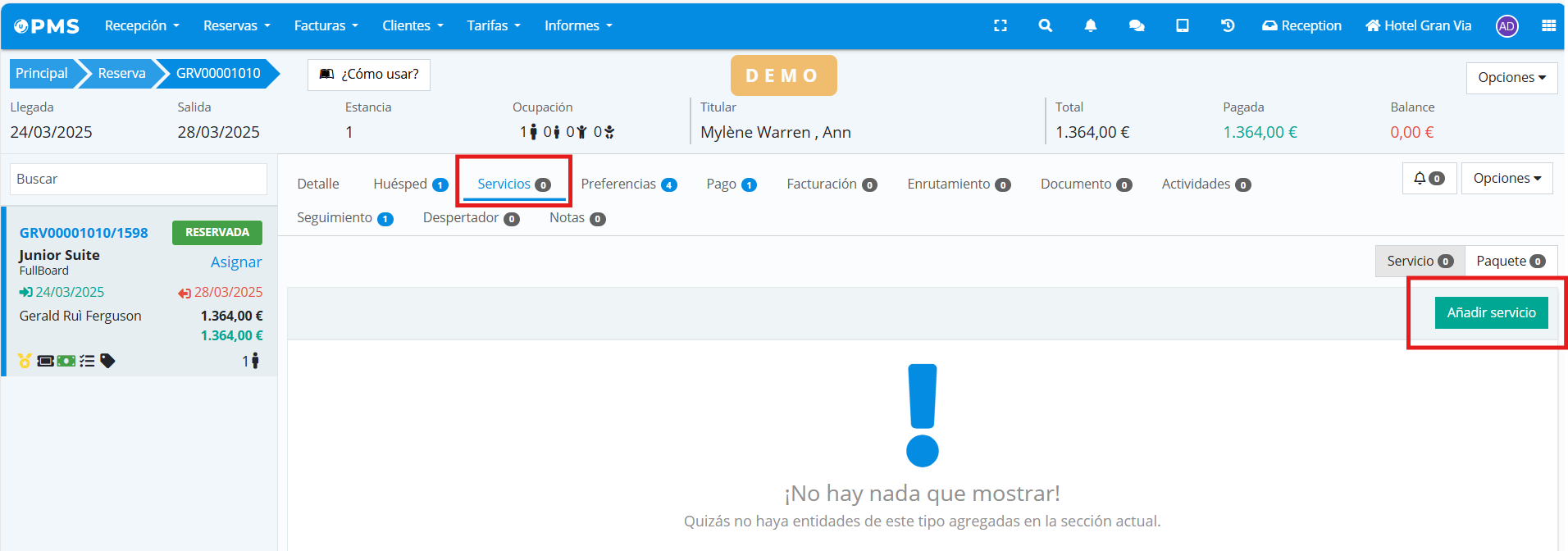This screenshot has width=1568, height=551.
Task: Open the Pago tab
Action: [730, 184]
